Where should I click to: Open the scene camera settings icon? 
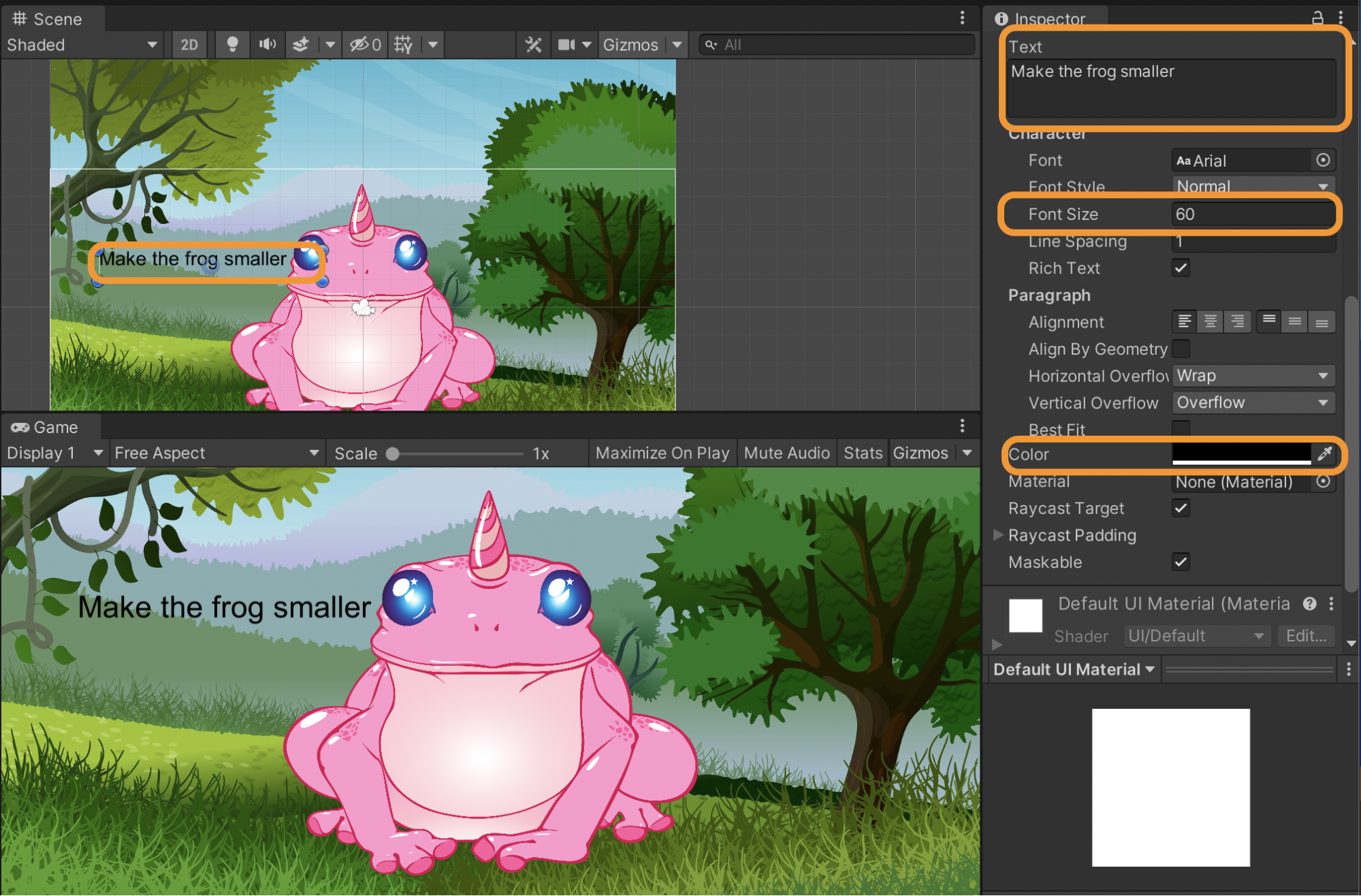[x=566, y=45]
